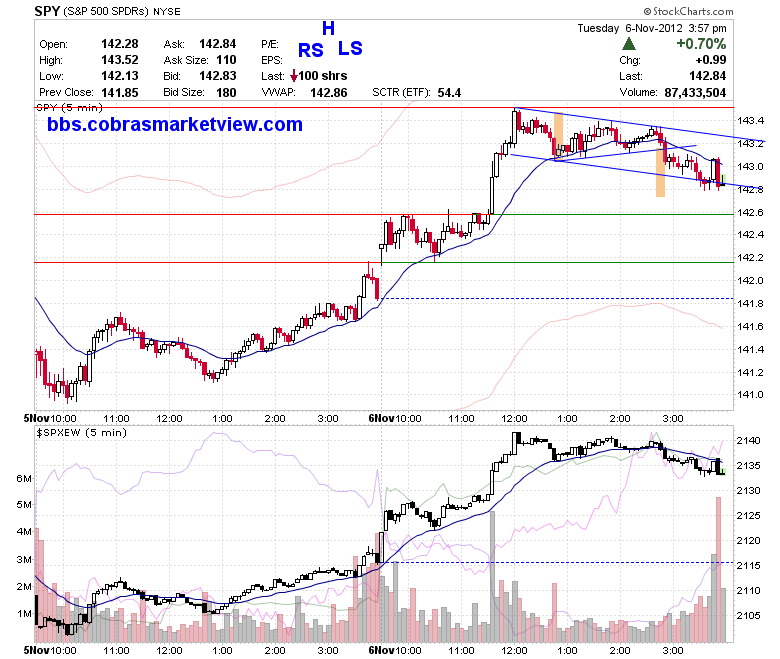This screenshot has width=780, height=659.
Task: Click the tall pink volume spike near close
Action: point(718,569)
